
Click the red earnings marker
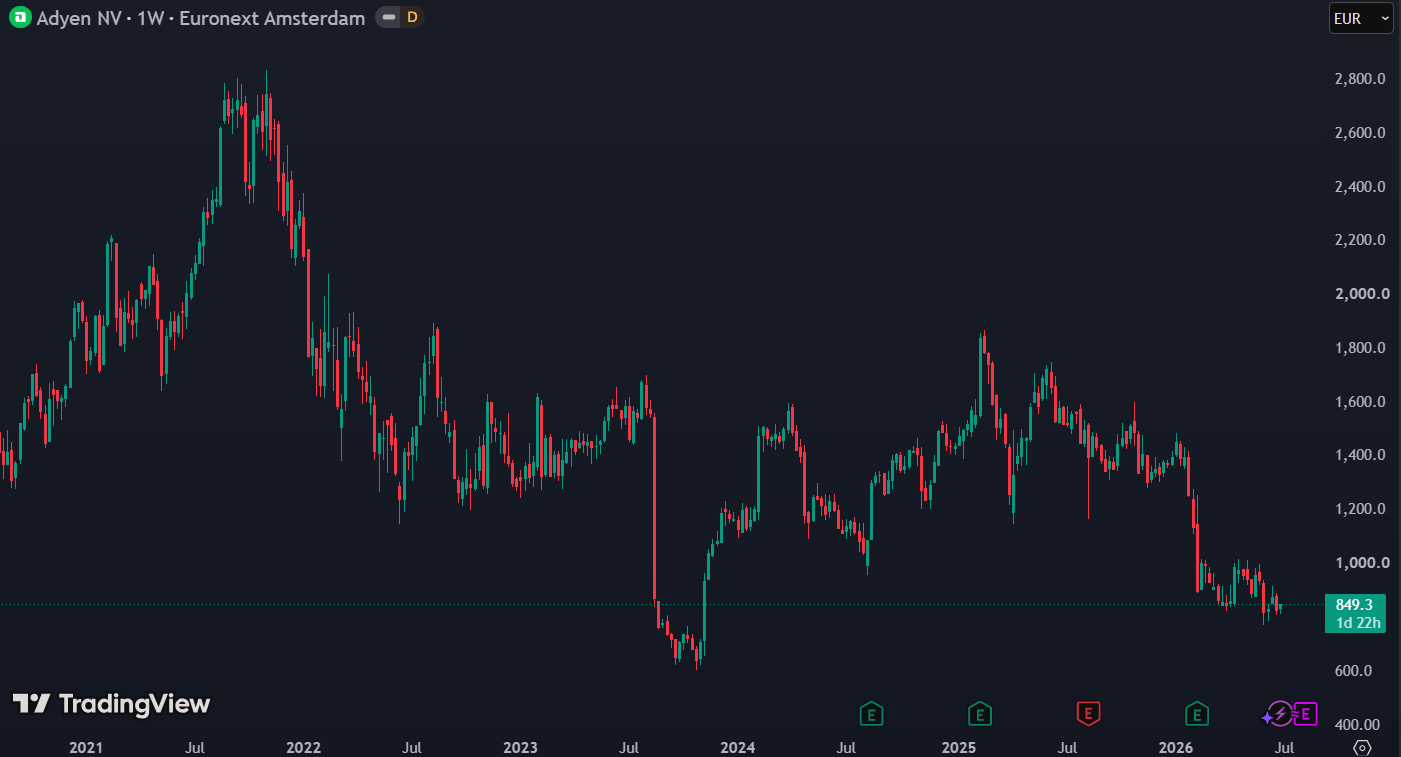1088,714
